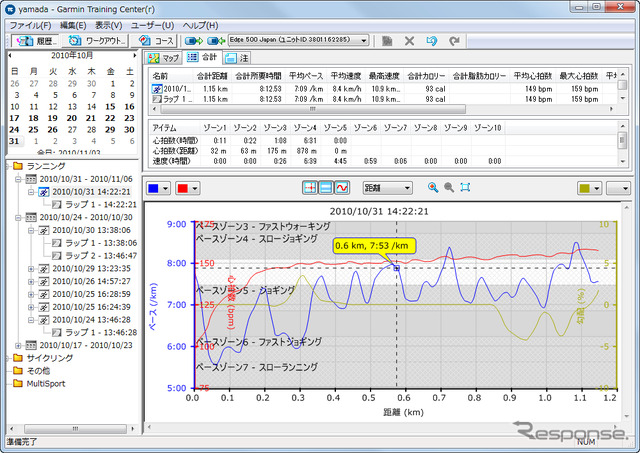The width and height of the screenshot is (640, 453).
Task: Select the ラップ 1 row in totals table
Action: (384, 99)
